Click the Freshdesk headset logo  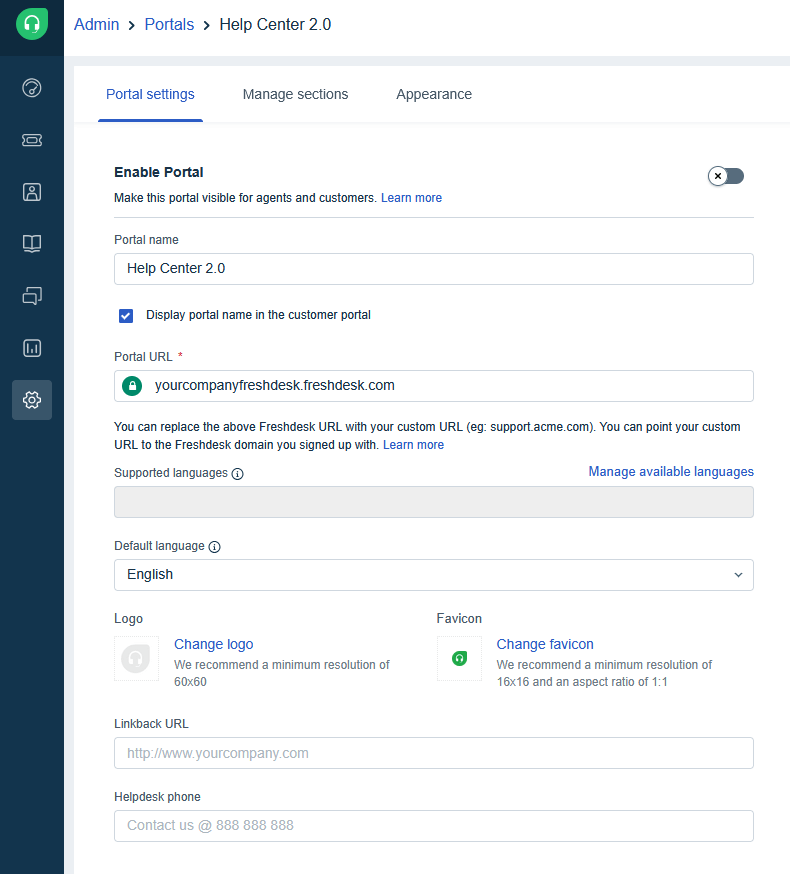(32, 24)
